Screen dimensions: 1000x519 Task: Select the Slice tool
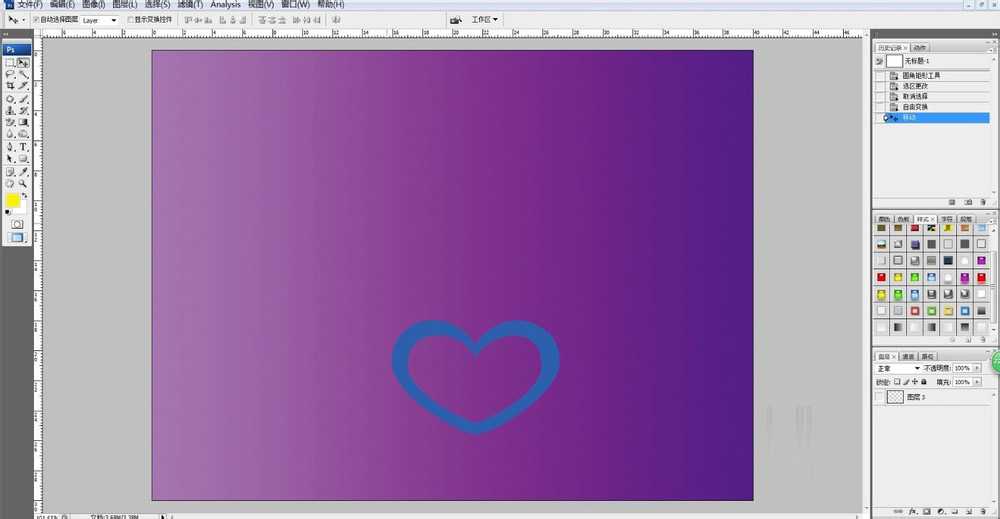pyautogui.click(x=23, y=85)
